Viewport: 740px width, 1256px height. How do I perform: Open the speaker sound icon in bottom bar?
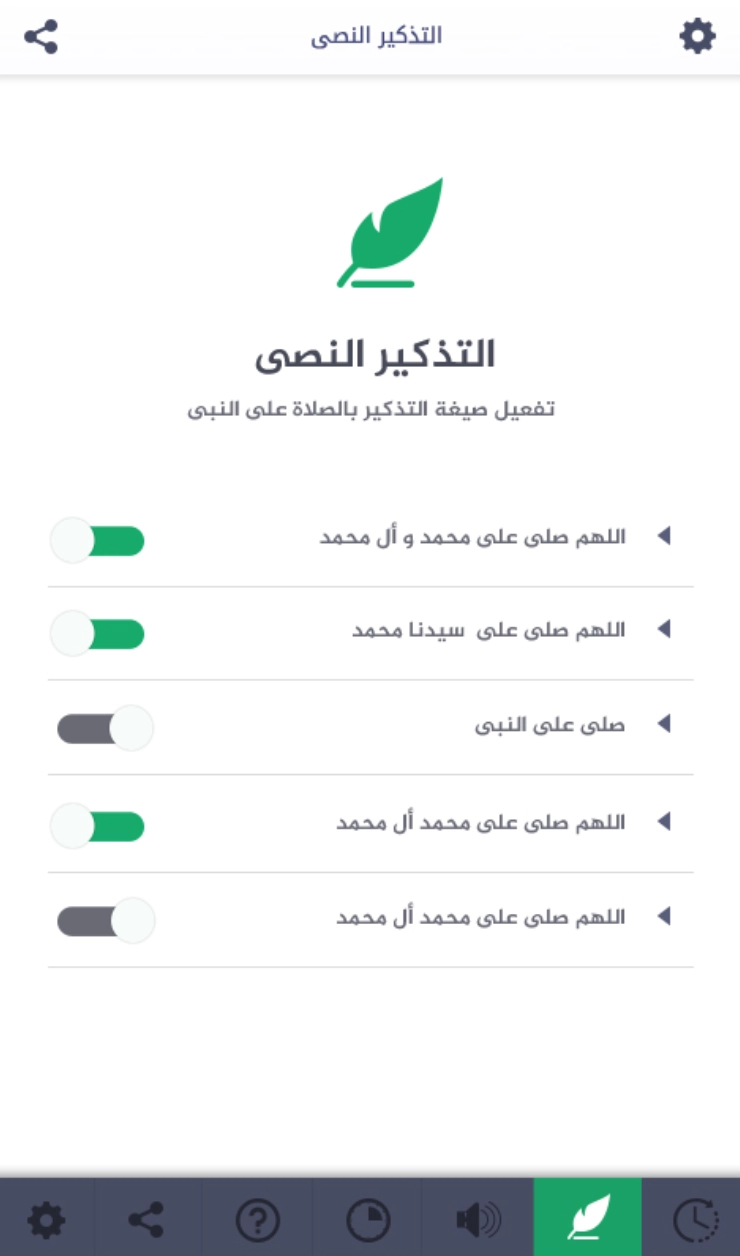[x=477, y=1219]
